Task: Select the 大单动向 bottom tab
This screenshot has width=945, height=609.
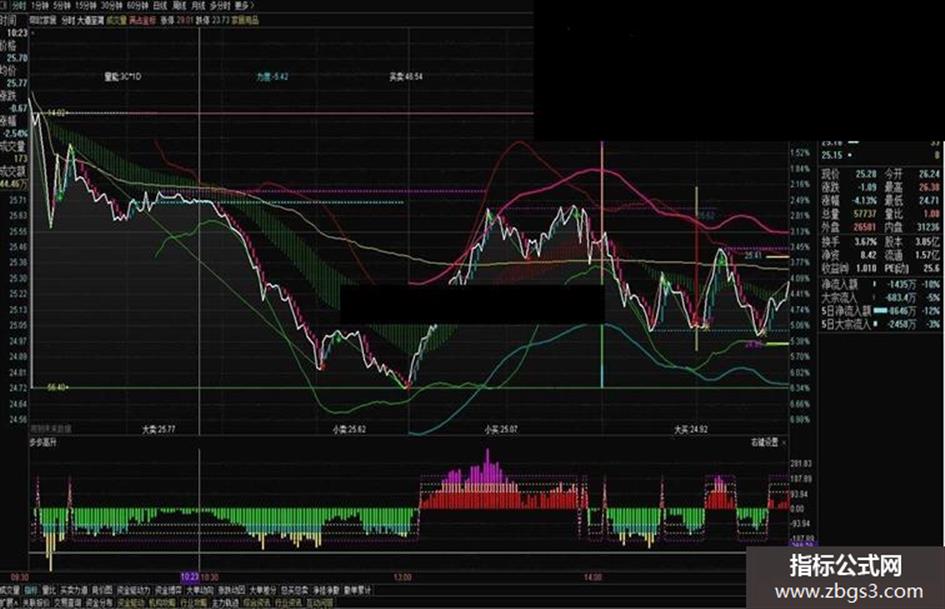Action: coord(199,590)
